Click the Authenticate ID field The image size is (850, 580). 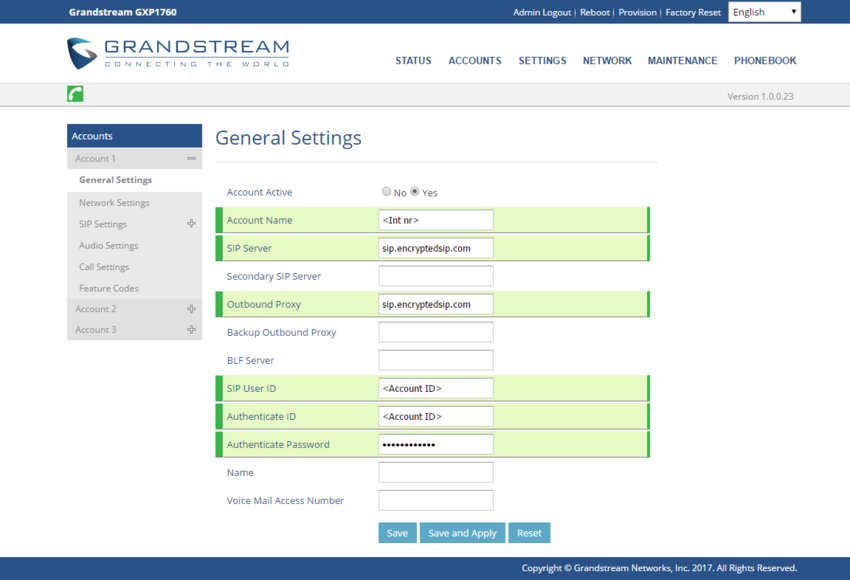pyautogui.click(x=436, y=416)
